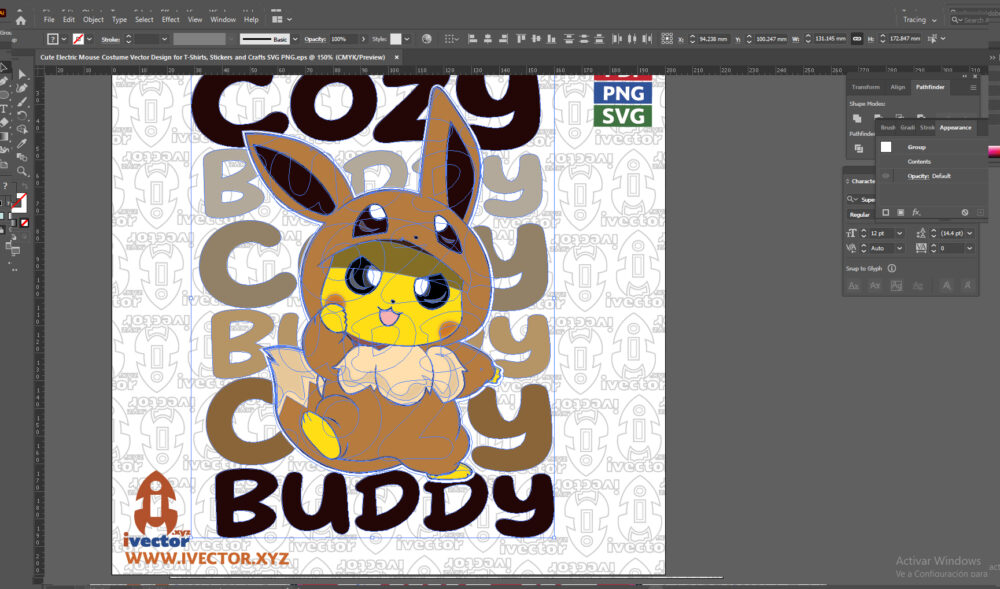This screenshot has height=589, width=1000.
Task: Open graphic Style dropdown
Action: 407,39
